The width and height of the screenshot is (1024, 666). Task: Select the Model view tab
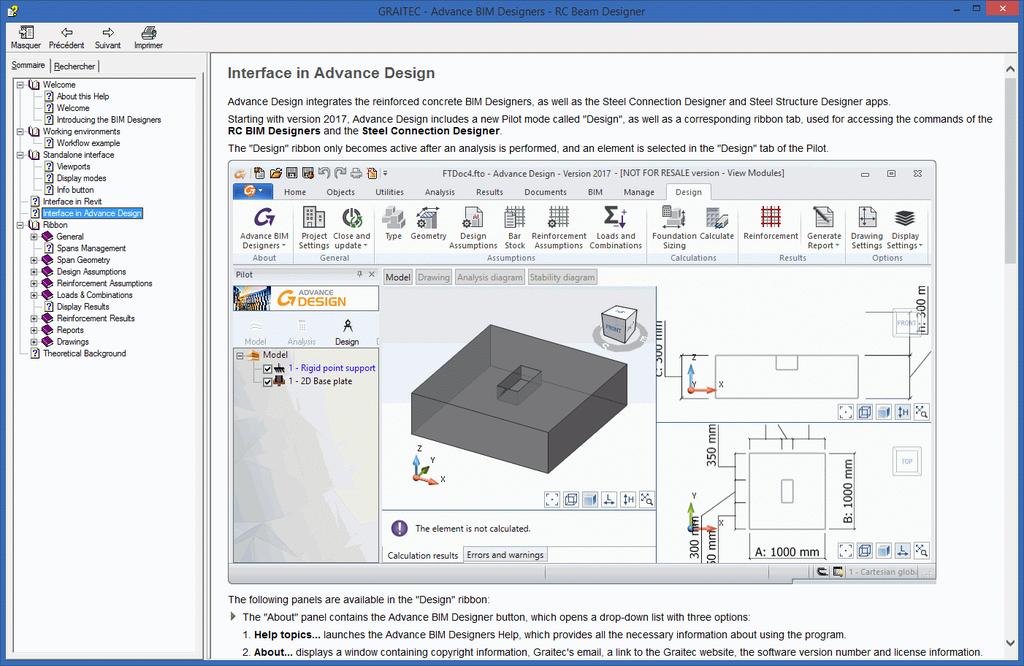point(398,278)
